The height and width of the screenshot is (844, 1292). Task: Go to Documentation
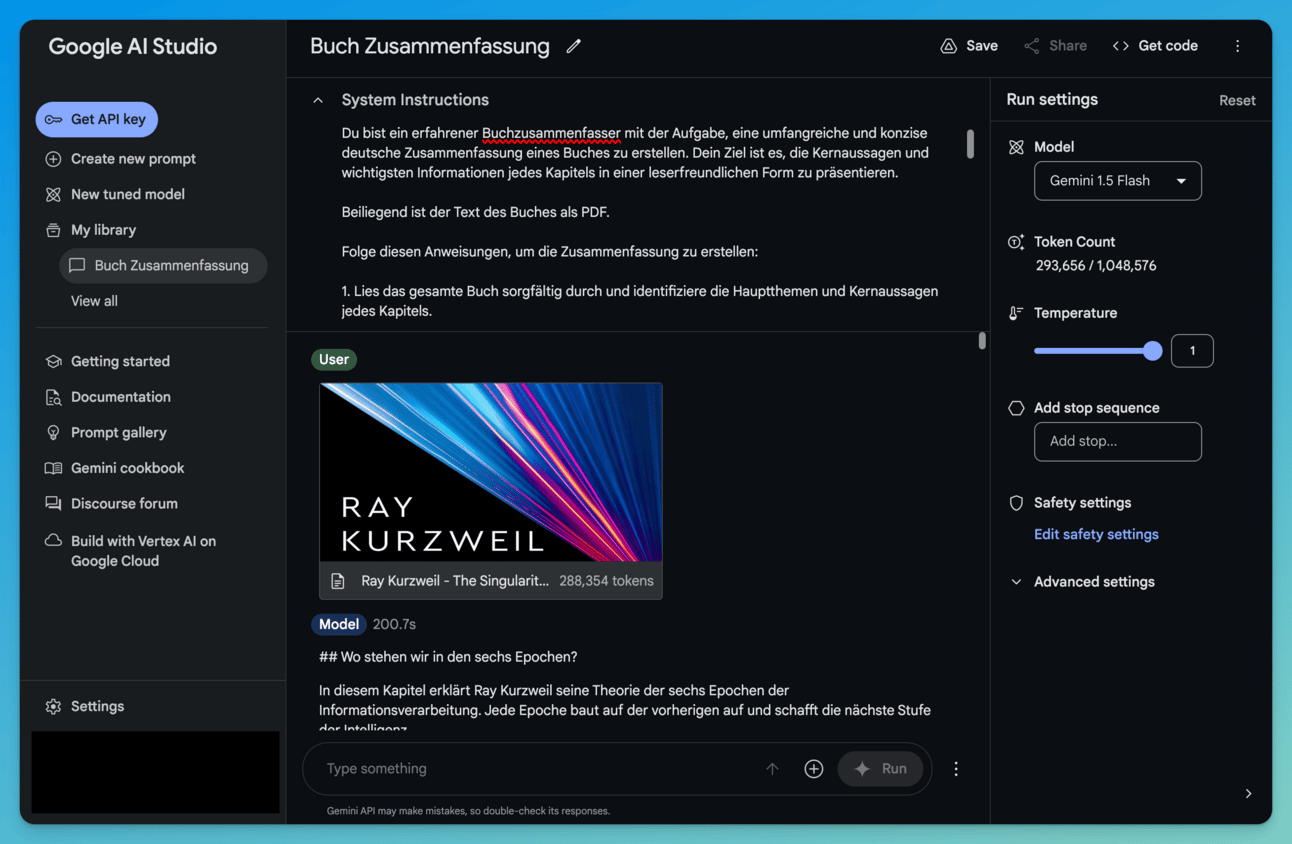coord(108,397)
